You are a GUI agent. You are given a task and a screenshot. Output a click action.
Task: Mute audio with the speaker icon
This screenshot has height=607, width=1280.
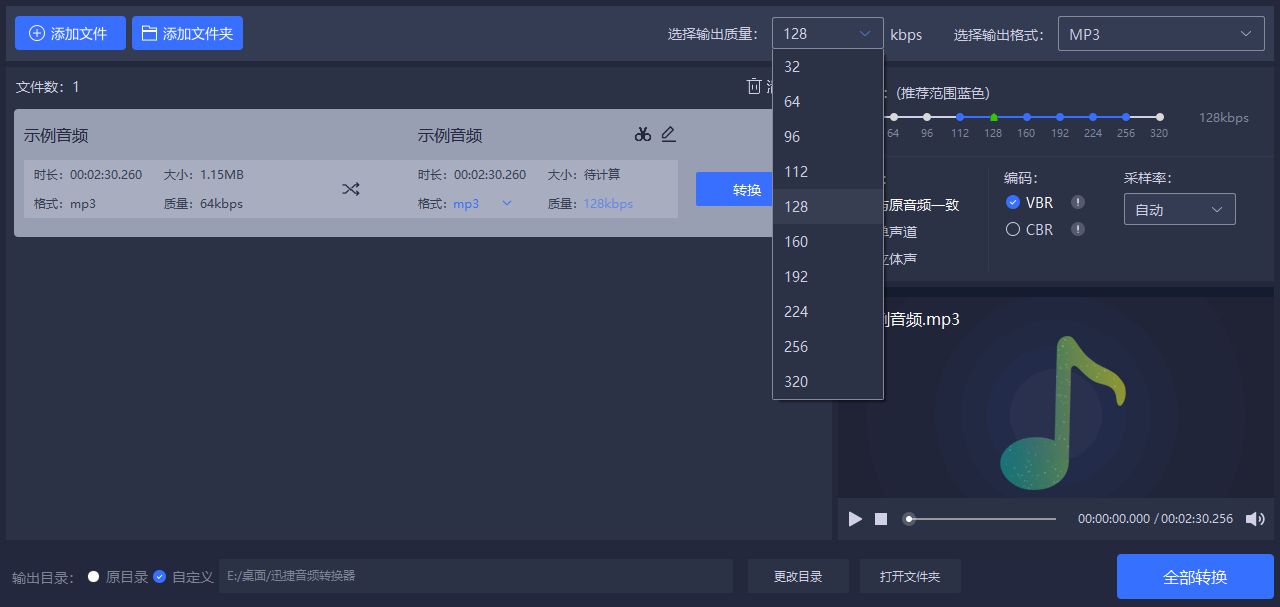[x=1255, y=519]
